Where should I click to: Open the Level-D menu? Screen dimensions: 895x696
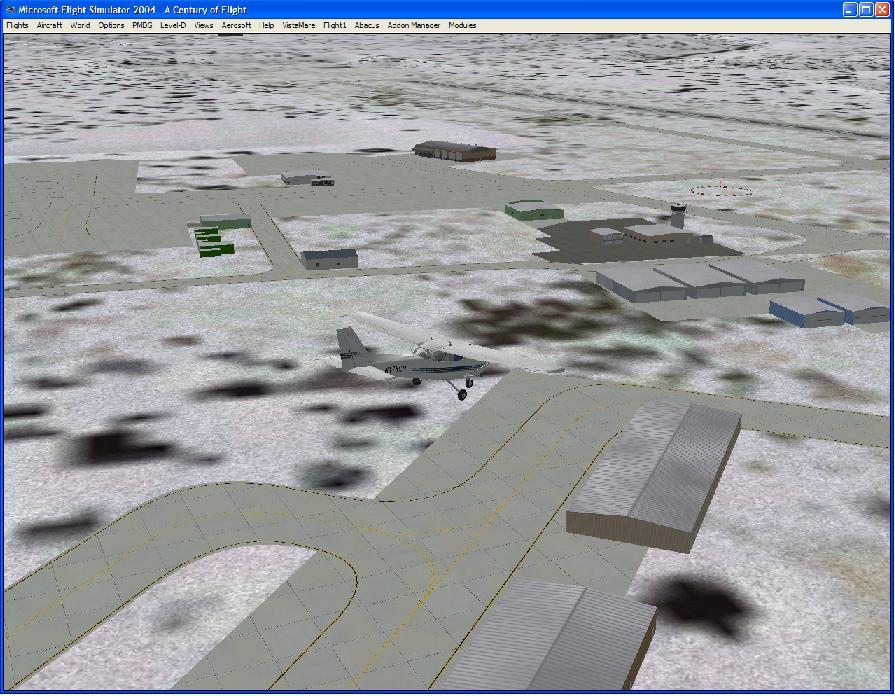[x=173, y=25]
